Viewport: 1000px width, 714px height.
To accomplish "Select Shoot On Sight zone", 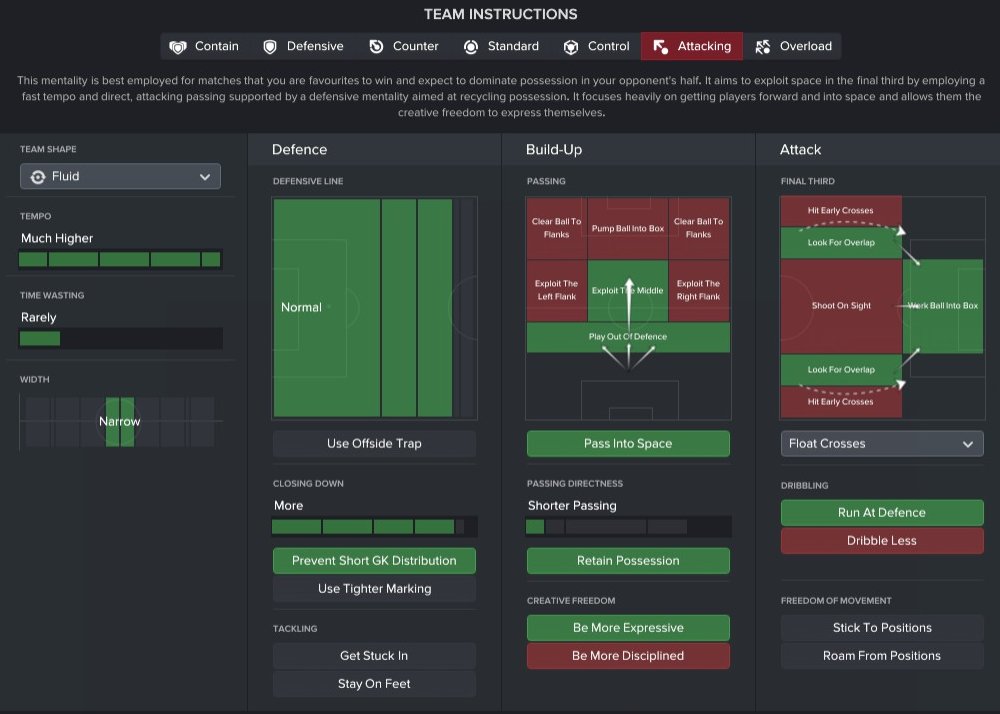I will point(841,306).
